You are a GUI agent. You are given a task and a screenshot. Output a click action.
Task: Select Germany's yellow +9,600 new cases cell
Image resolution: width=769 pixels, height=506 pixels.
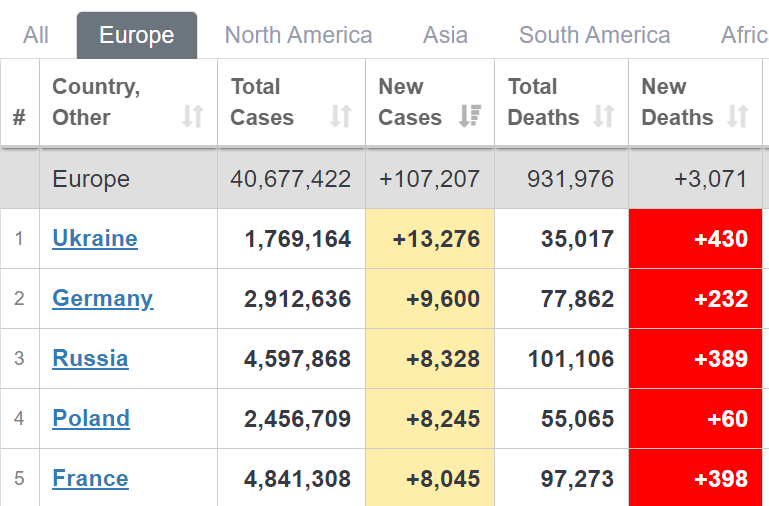(429, 299)
